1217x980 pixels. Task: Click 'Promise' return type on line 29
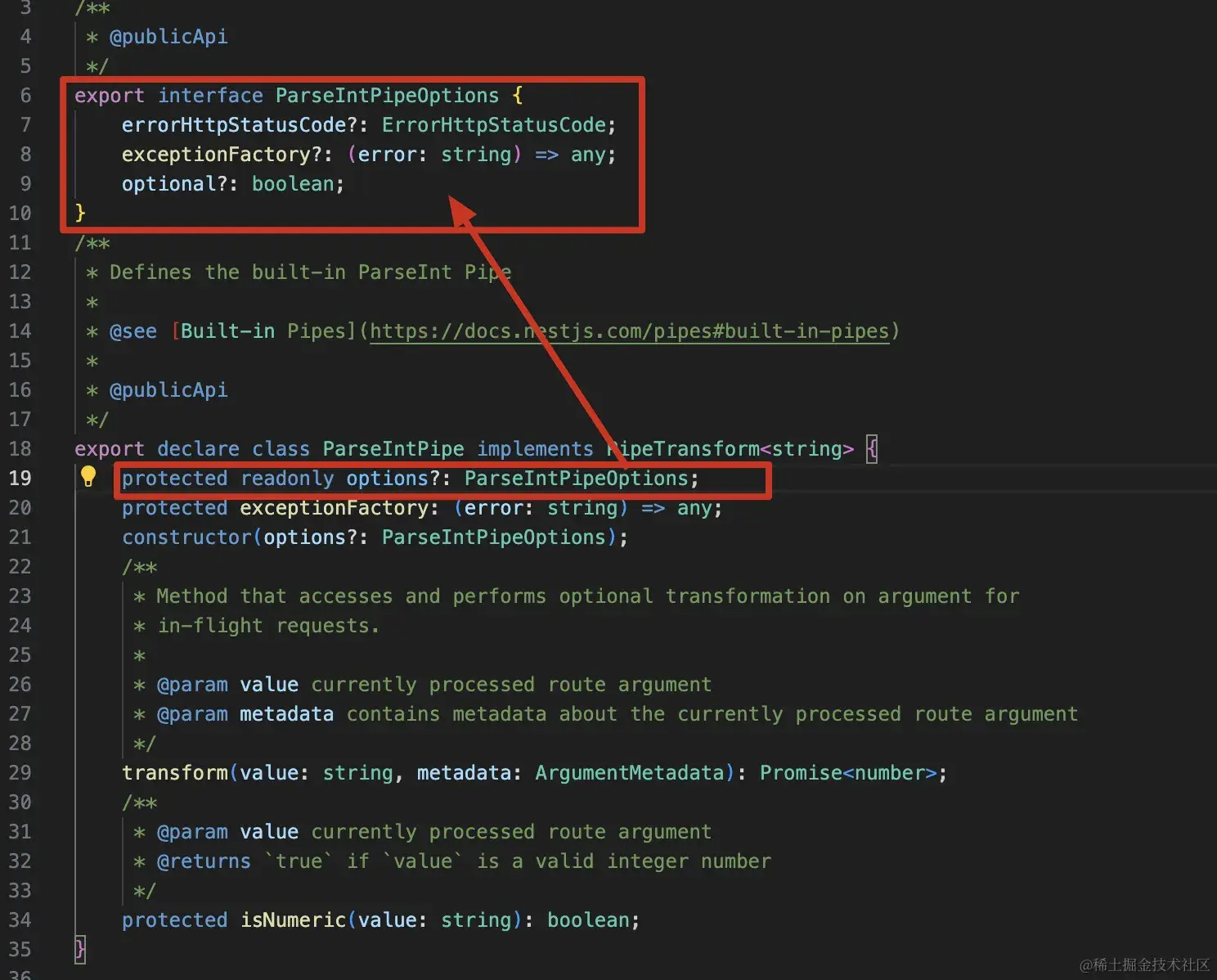click(x=801, y=773)
